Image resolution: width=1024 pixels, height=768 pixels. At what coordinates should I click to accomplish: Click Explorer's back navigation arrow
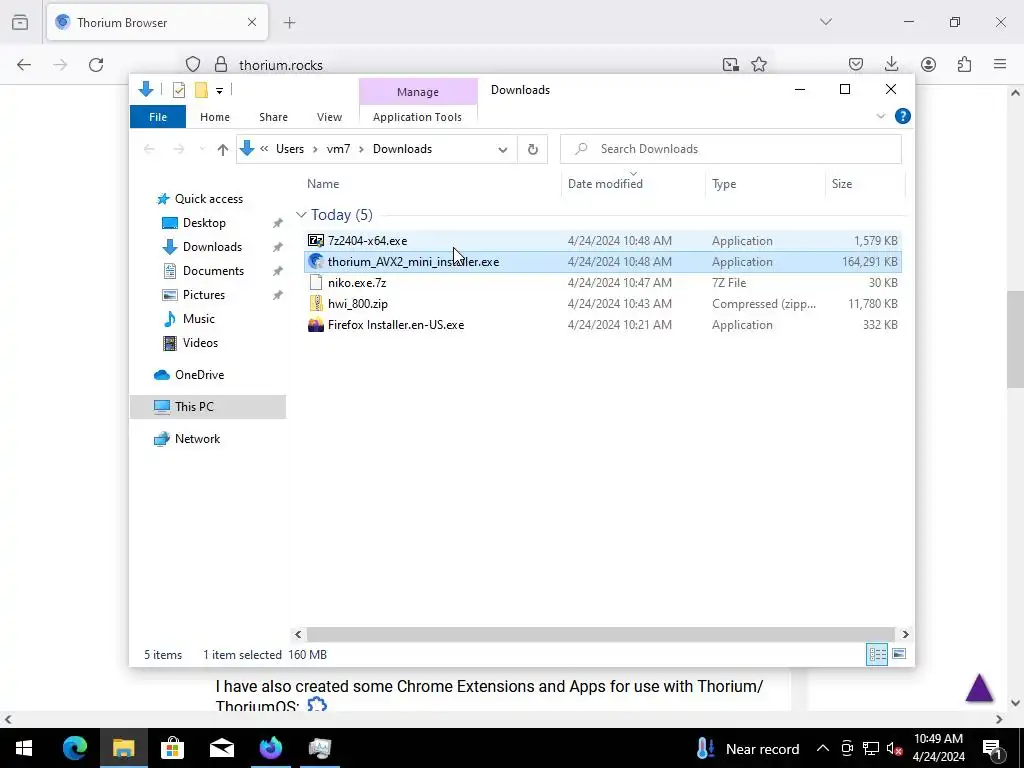point(149,150)
